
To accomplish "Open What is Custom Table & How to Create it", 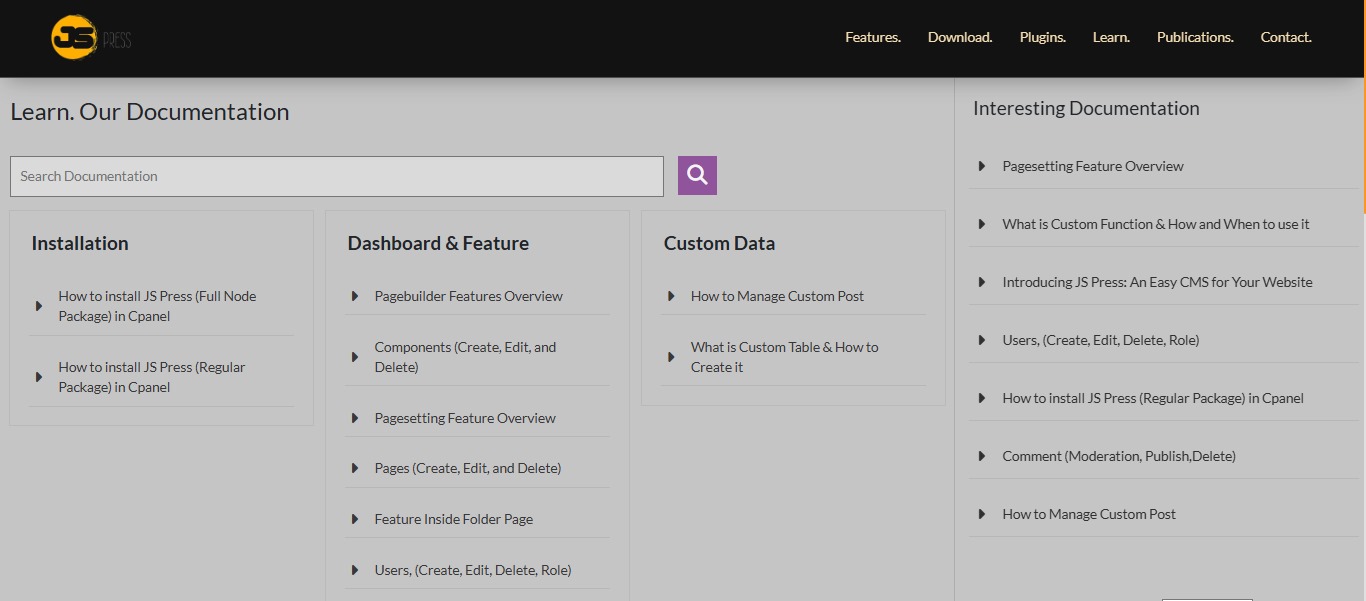I will click(784, 357).
